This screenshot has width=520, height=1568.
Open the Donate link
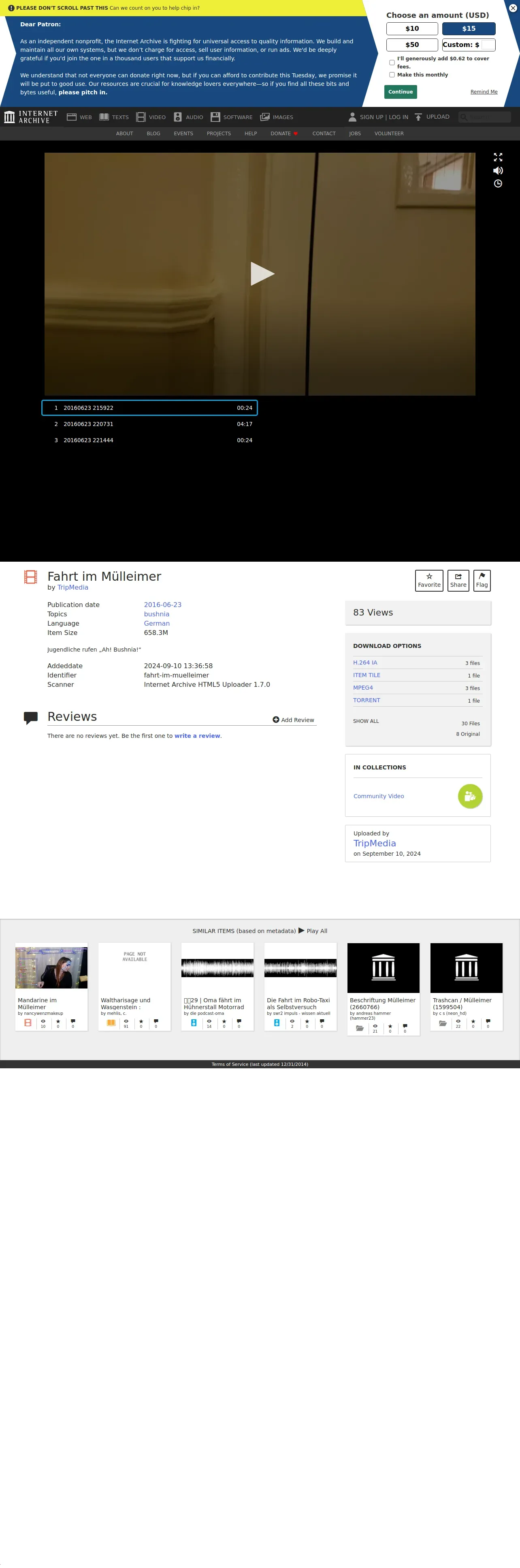click(x=284, y=134)
